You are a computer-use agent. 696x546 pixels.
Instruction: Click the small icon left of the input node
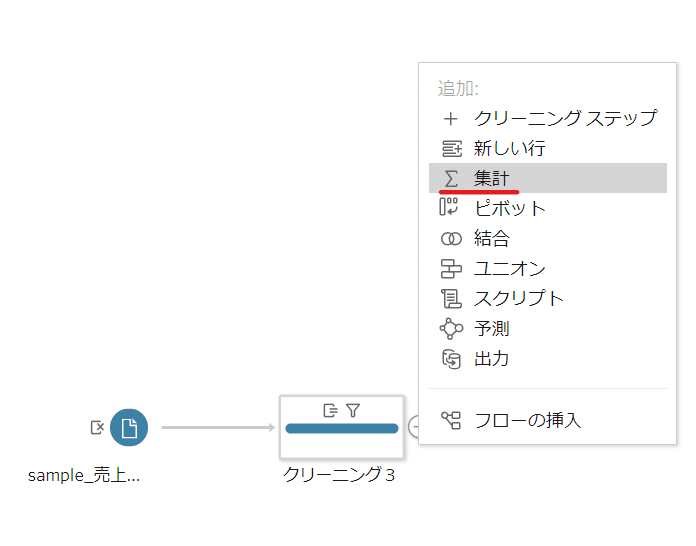coord(97,428)
